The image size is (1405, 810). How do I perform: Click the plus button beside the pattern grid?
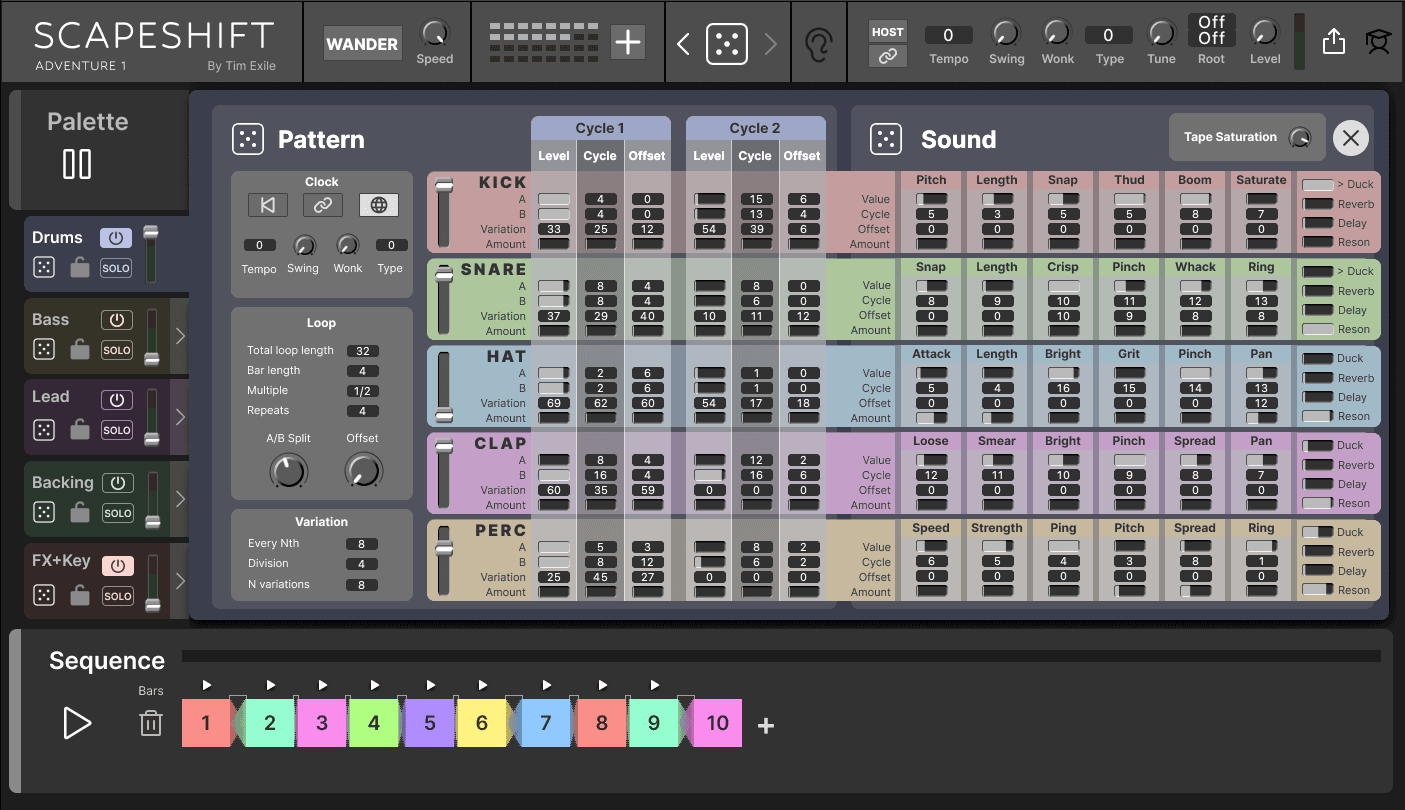point(628,42)
